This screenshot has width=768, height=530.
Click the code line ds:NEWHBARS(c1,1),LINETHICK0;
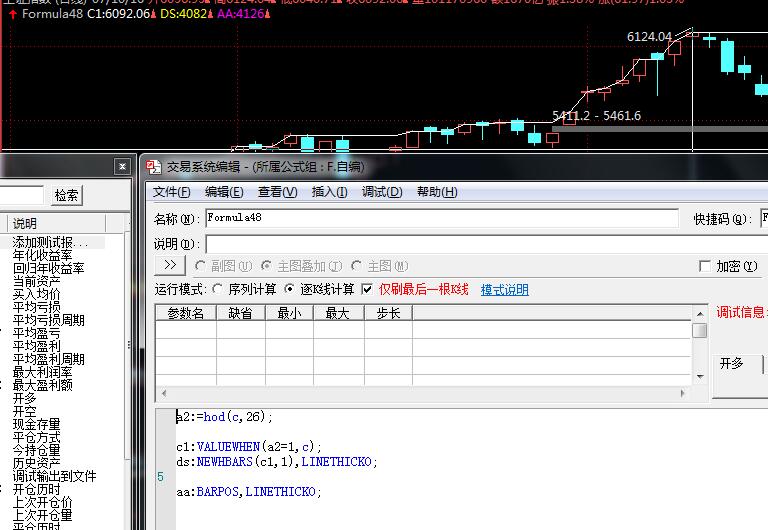(277, 461)
